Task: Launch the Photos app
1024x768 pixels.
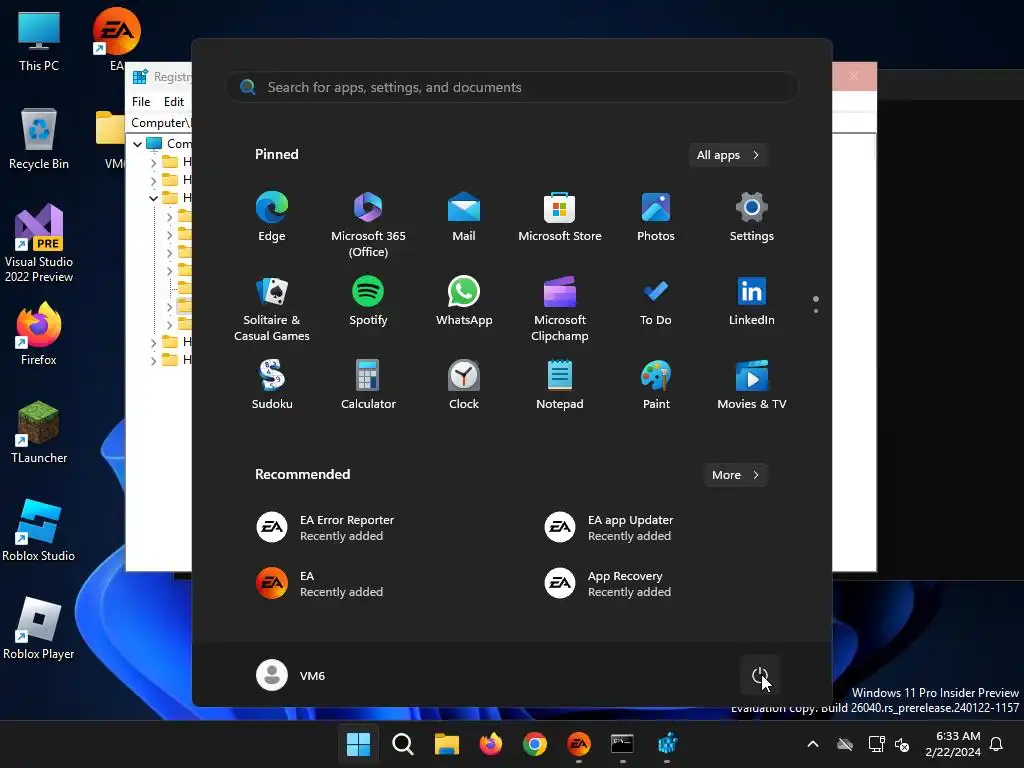Action: click(x=656, y=217)
